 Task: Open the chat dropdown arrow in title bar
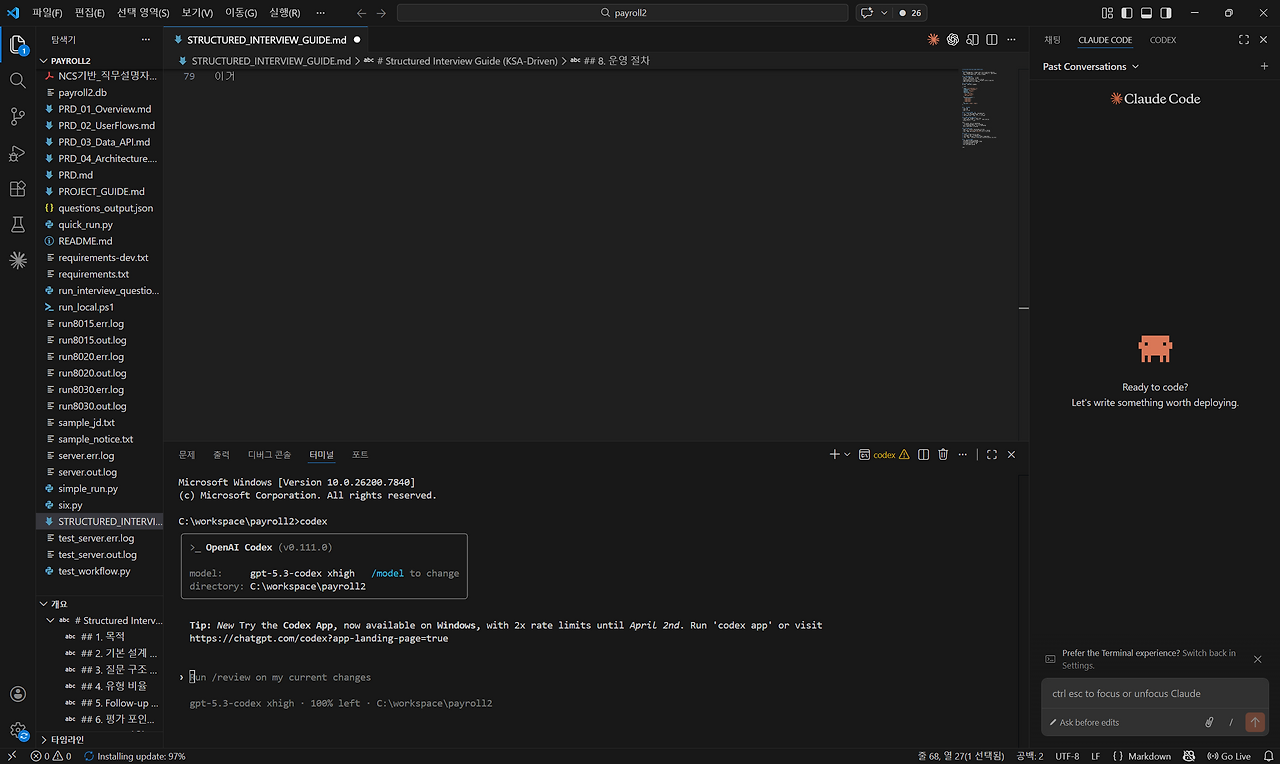tap(883, 13)
